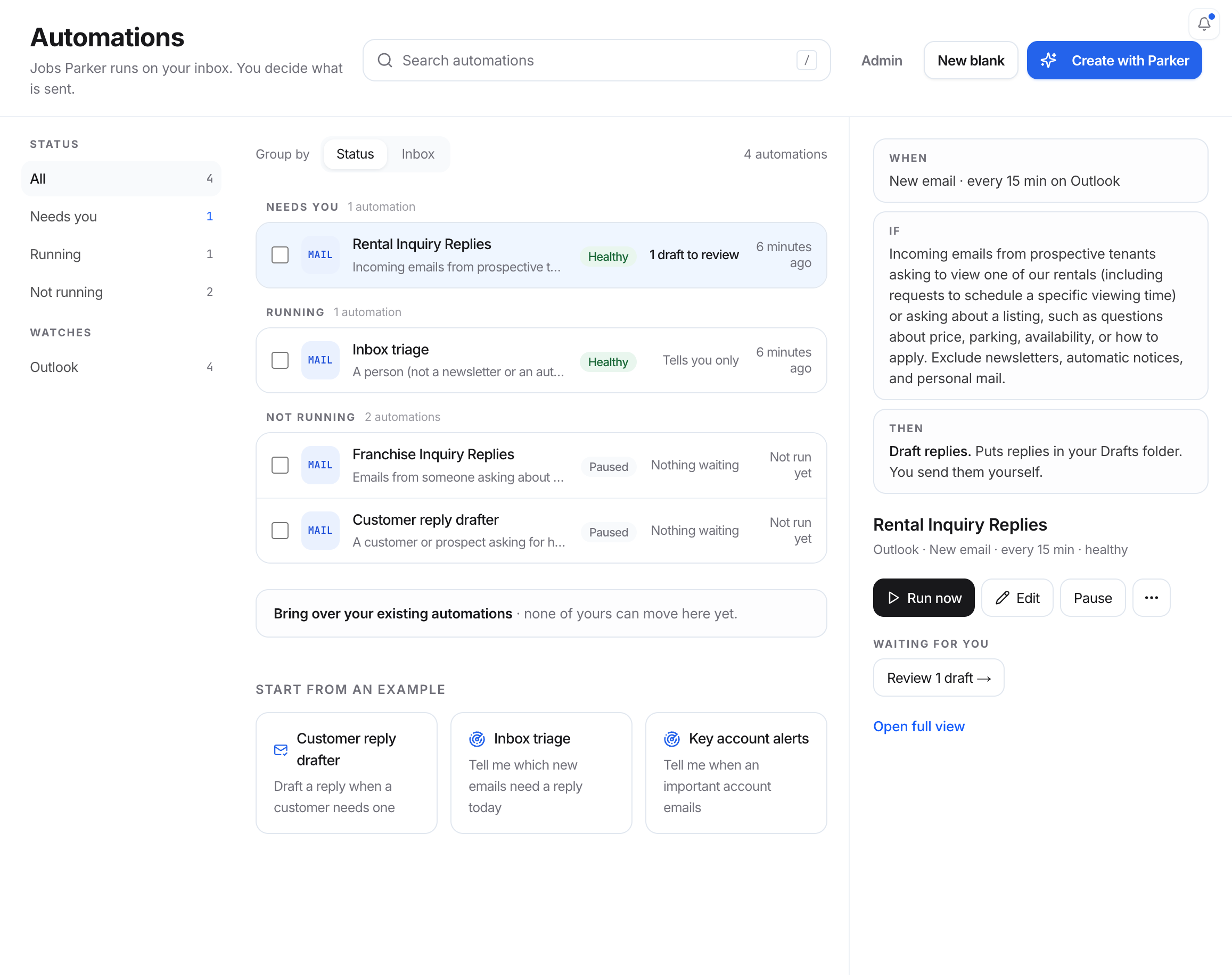Tick the Franchise Inquiry Replies checkbox
Viewport: 1232px width, 975px height.
[280, 465]
